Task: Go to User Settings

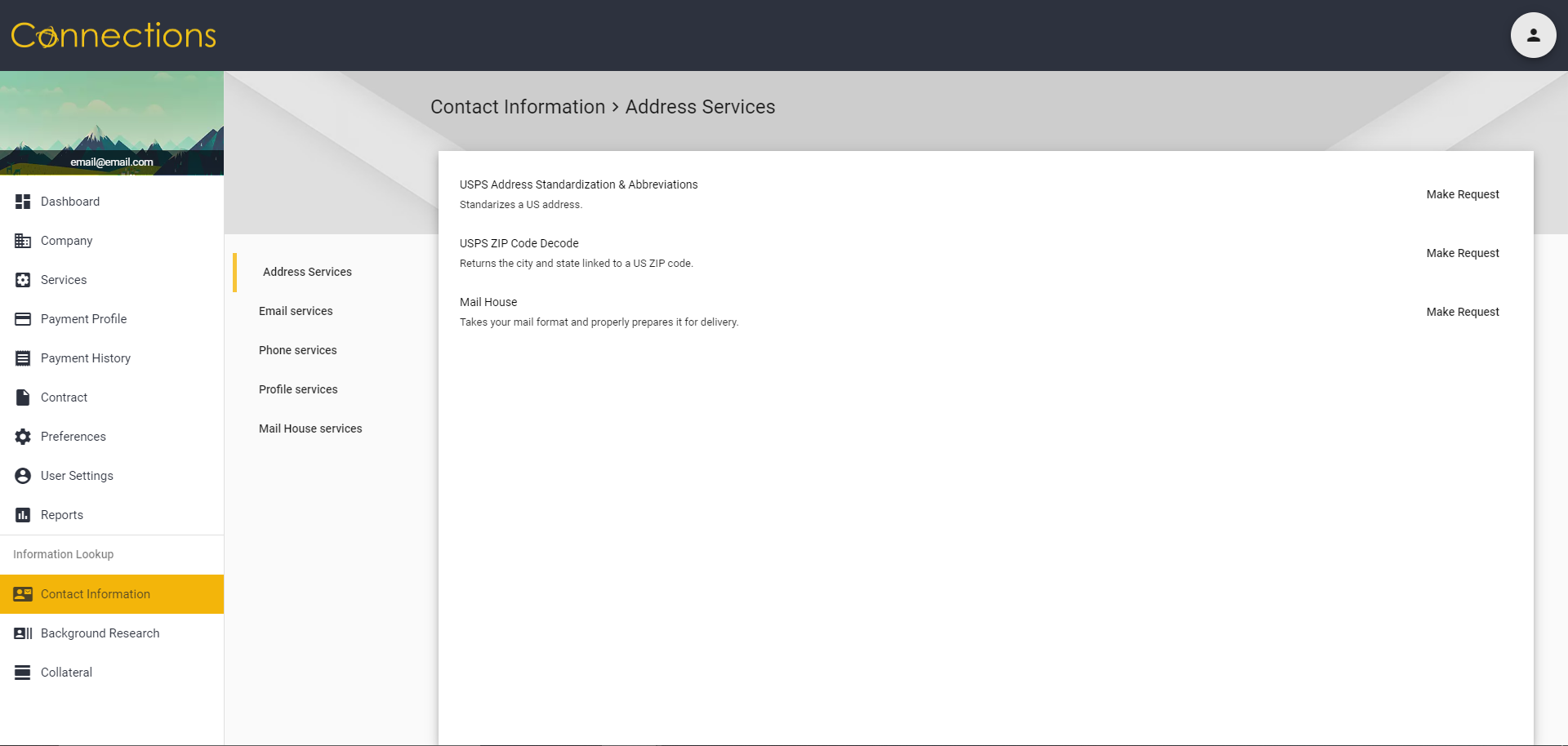Action: 112,476
